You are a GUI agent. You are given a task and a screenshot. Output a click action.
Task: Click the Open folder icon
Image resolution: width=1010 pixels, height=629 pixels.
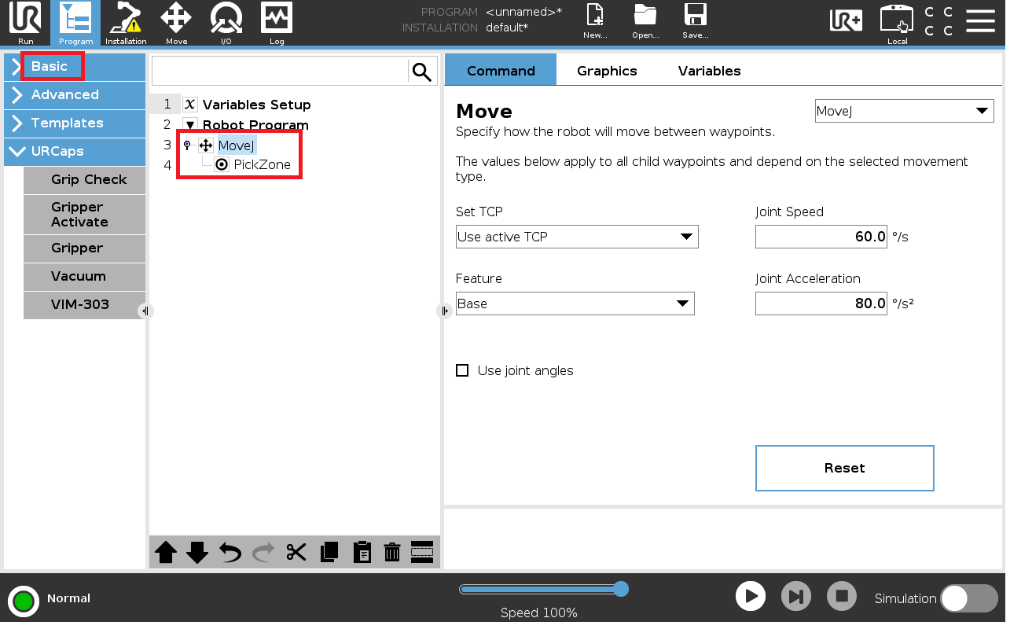point(645,21)
